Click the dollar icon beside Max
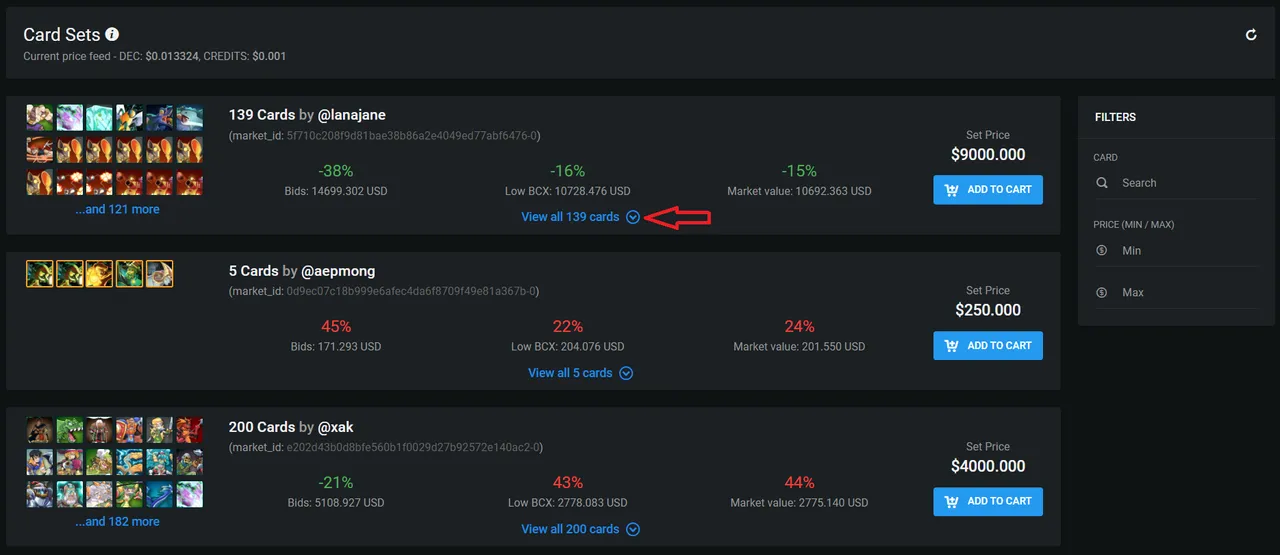This screenshot has width=1280, height=555. [1102, 293]
